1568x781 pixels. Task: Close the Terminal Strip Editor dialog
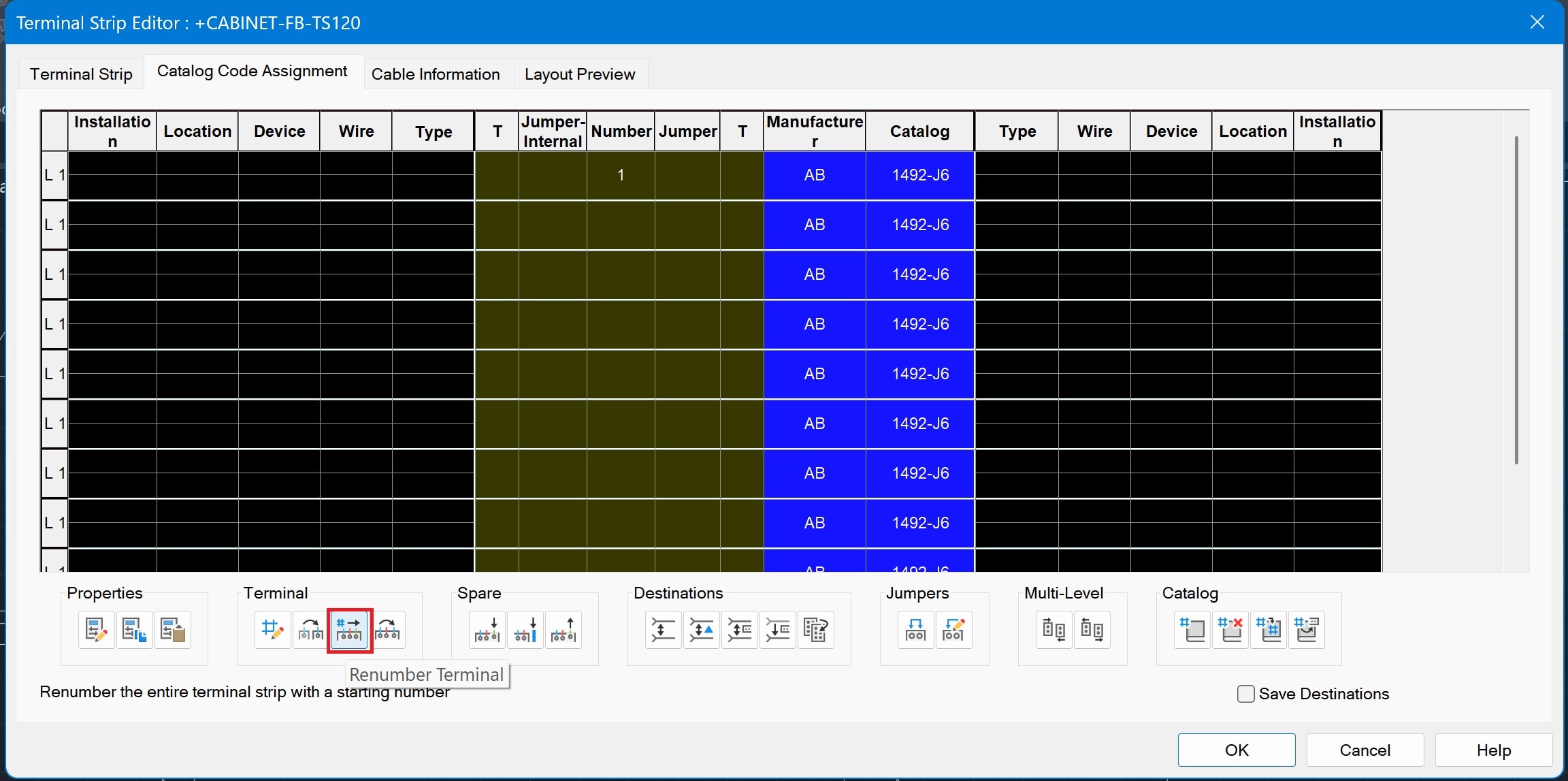(x=1537, y=22)
